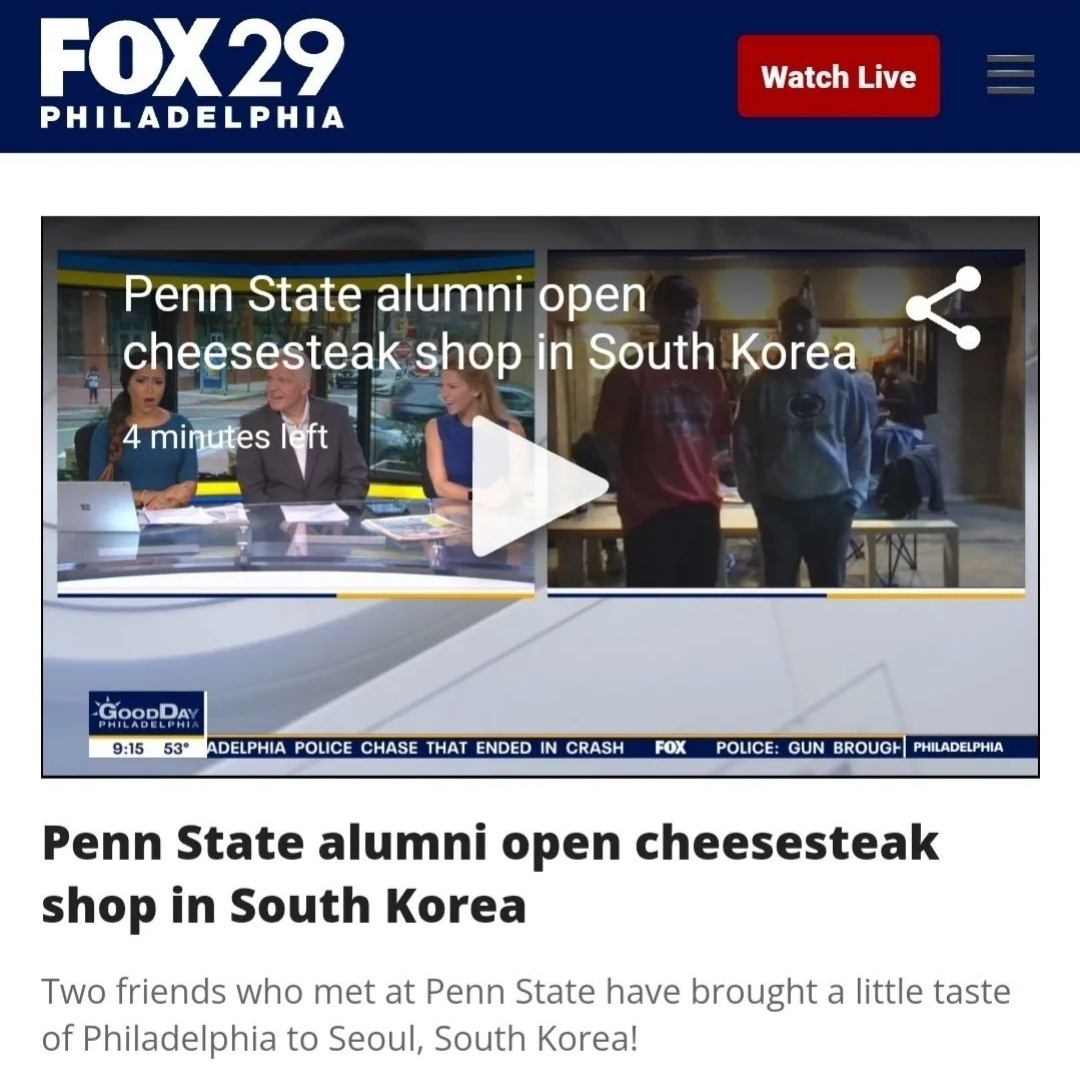Click the Watch Live button
Image resolution: width=1080 pixels, height=1070 pixels.
point(838,76)
